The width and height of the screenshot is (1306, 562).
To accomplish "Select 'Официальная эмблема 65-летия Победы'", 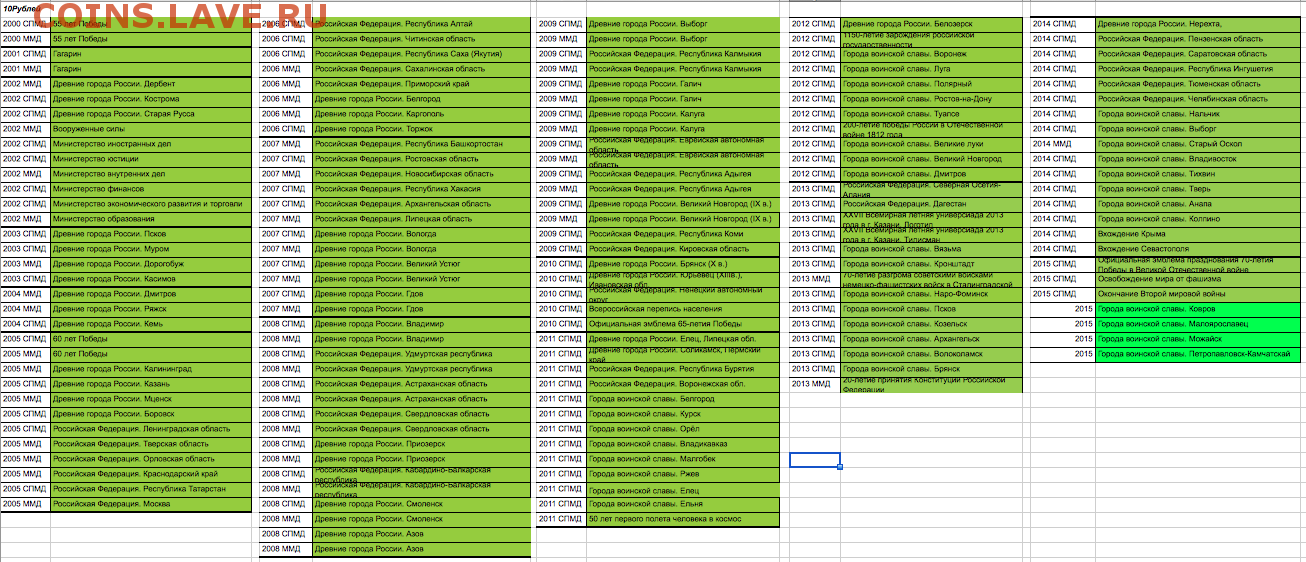I will (x=683, y=324).
